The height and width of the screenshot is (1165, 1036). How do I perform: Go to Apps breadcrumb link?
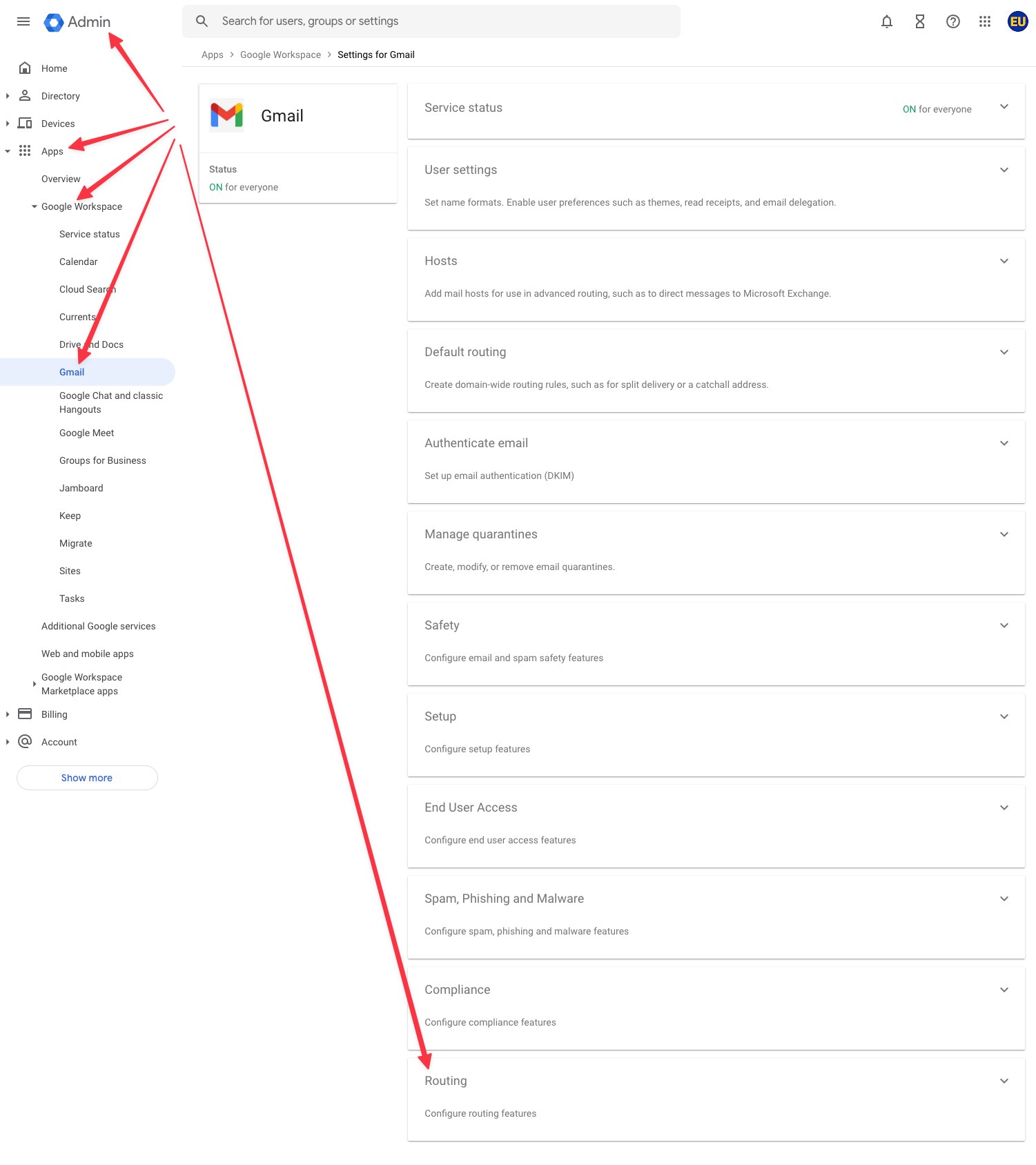coord(213,55)
